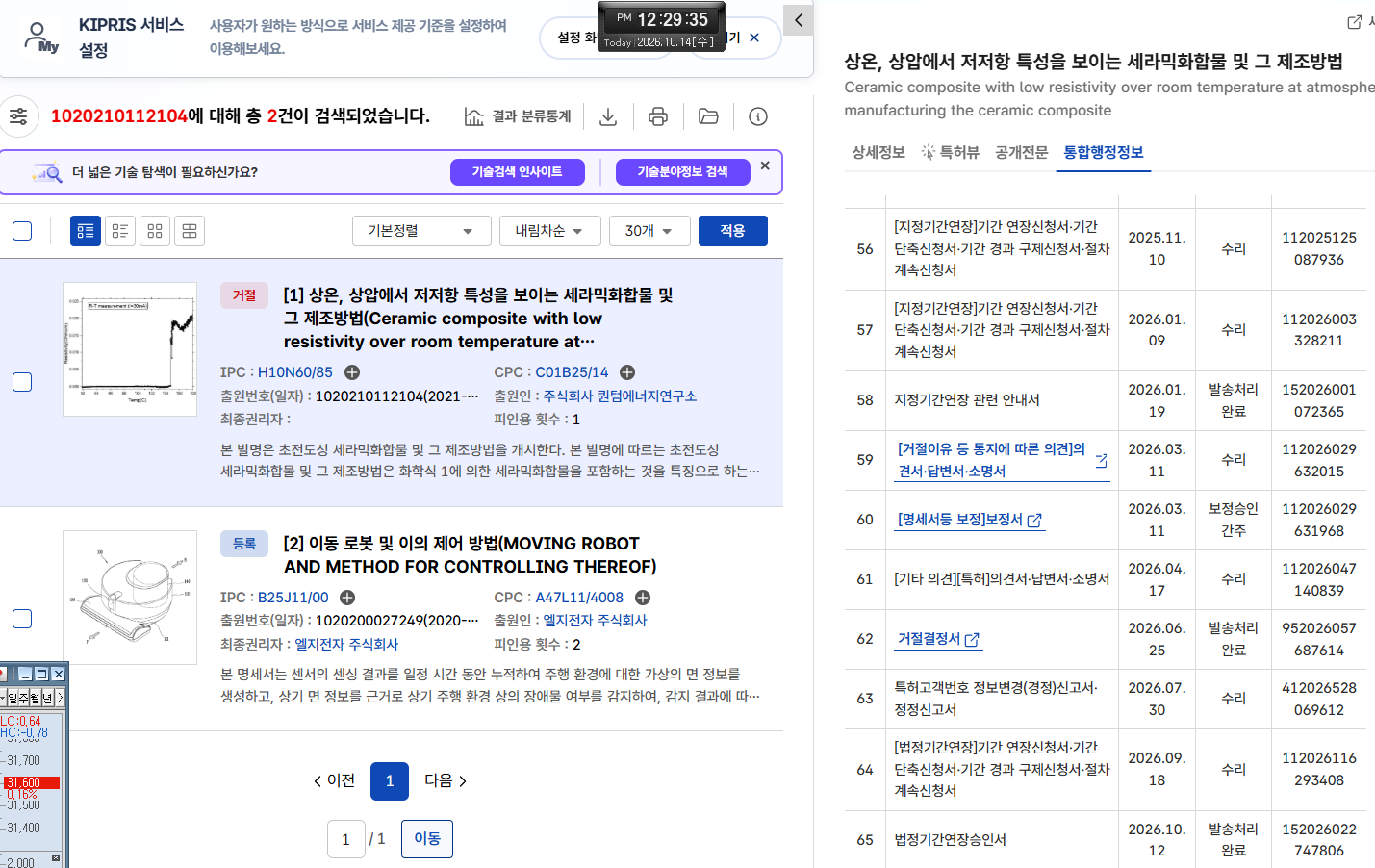Open the search filter settings icon

tap(18, 116)
